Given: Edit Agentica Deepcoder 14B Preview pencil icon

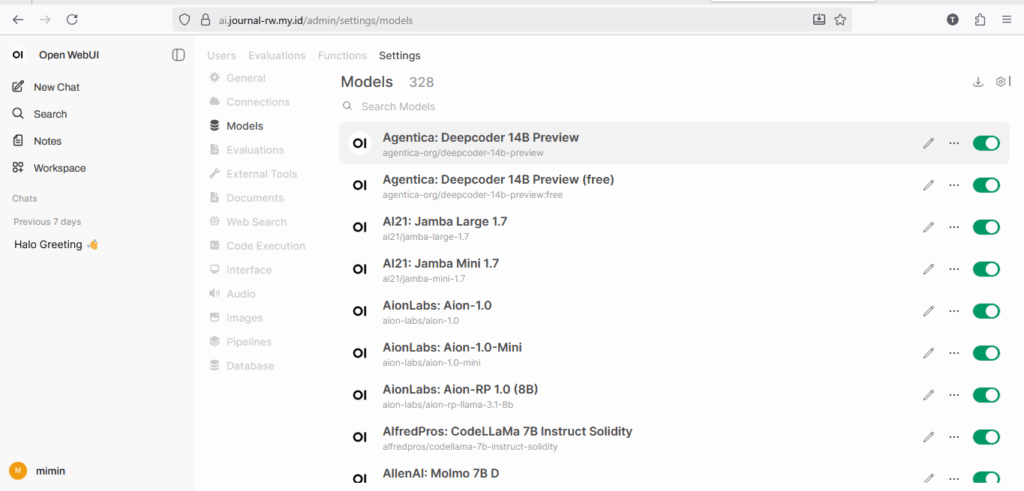Looking at the screenshot, I should [x=929, y=143].
